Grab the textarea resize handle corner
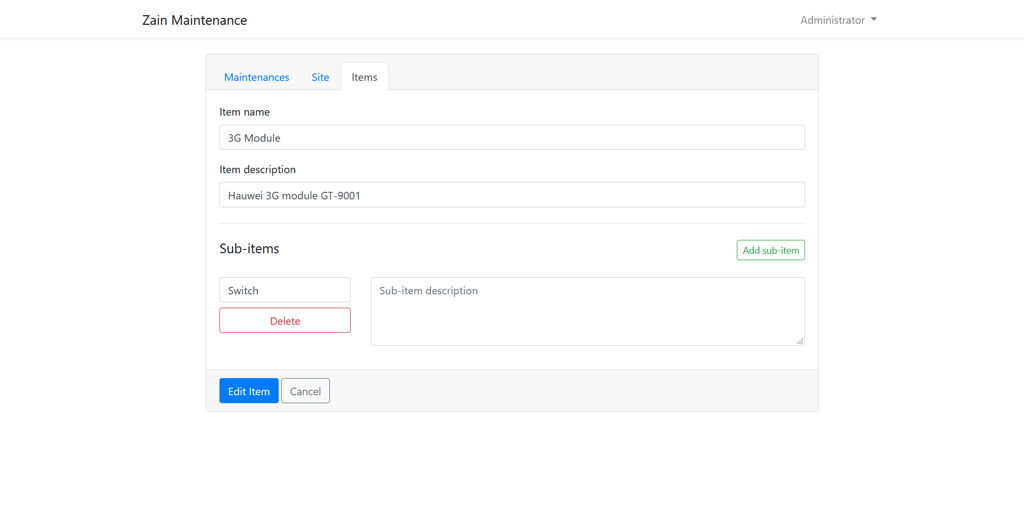 800,340
